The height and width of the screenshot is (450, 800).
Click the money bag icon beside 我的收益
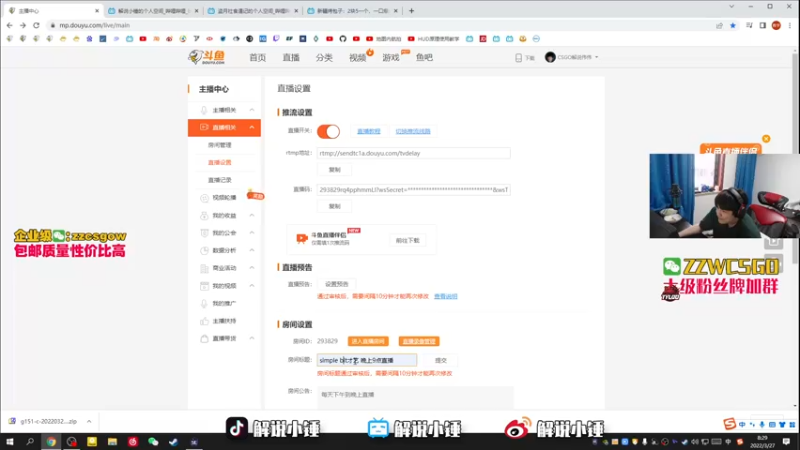pyautogui.click(x=204, y=215)
